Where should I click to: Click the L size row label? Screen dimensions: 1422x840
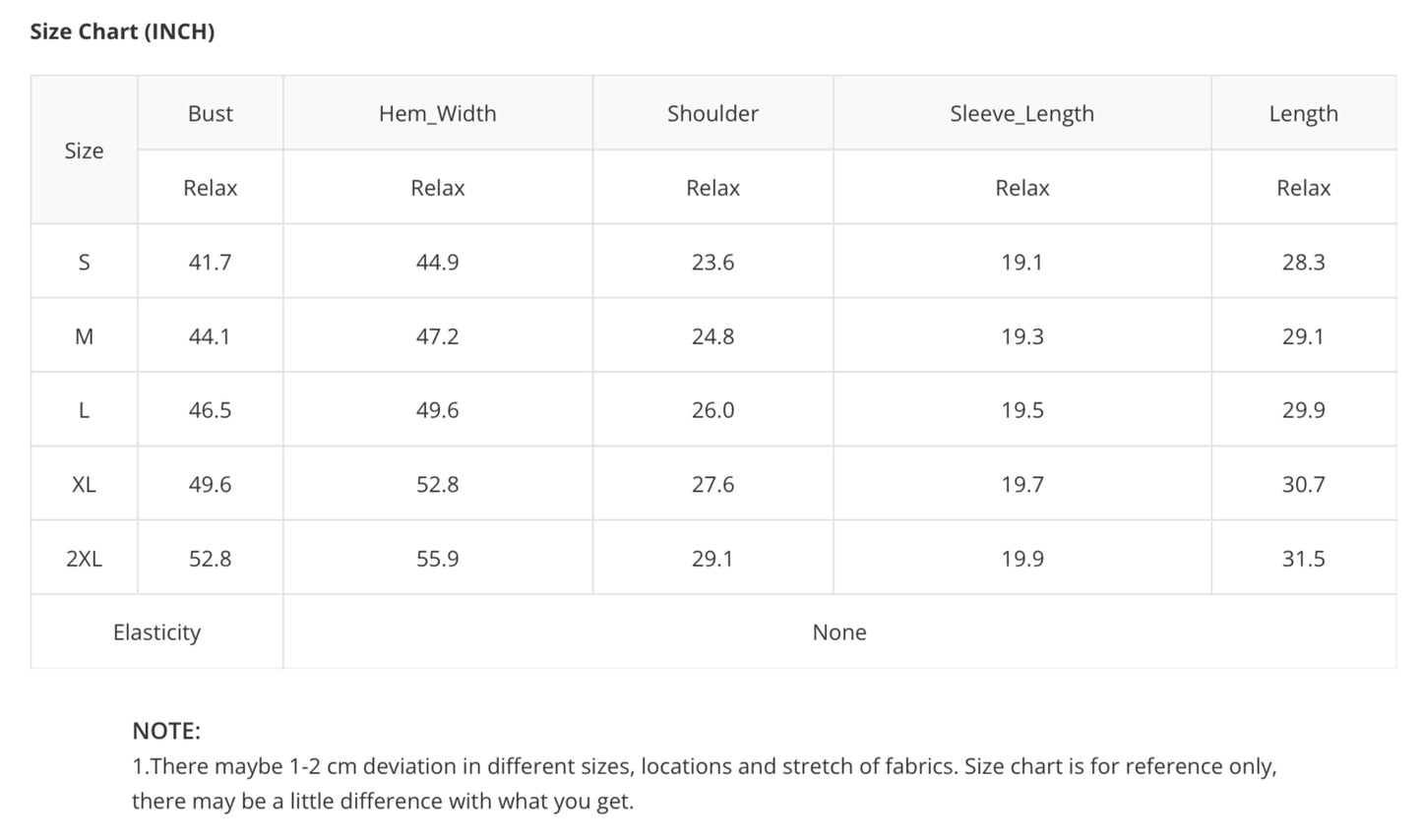pyautogui.click(x=85, y=410)
